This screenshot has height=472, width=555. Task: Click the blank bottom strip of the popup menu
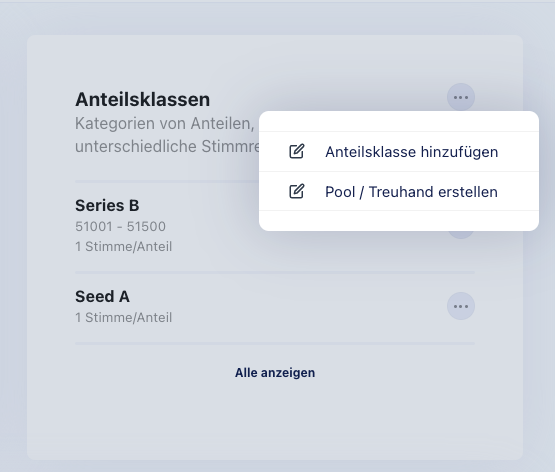point(399,221)
